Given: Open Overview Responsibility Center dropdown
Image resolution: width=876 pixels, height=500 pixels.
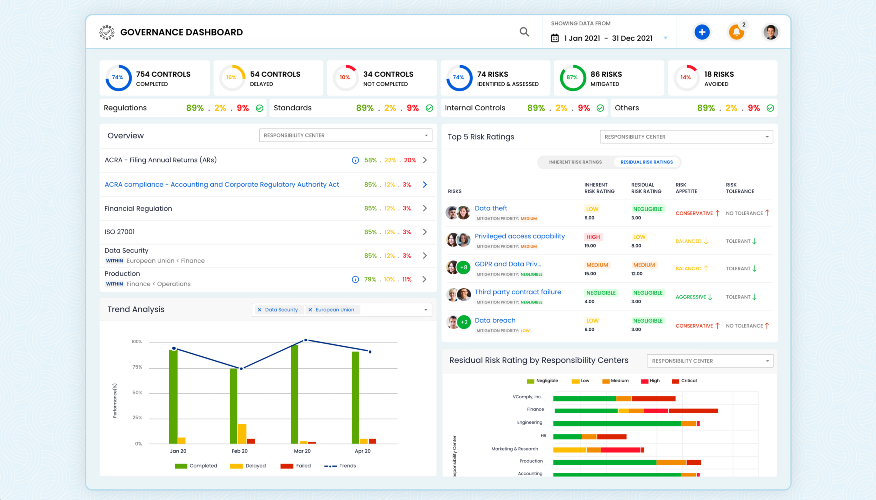Looking at the screenshot, I should coord(345,135).
